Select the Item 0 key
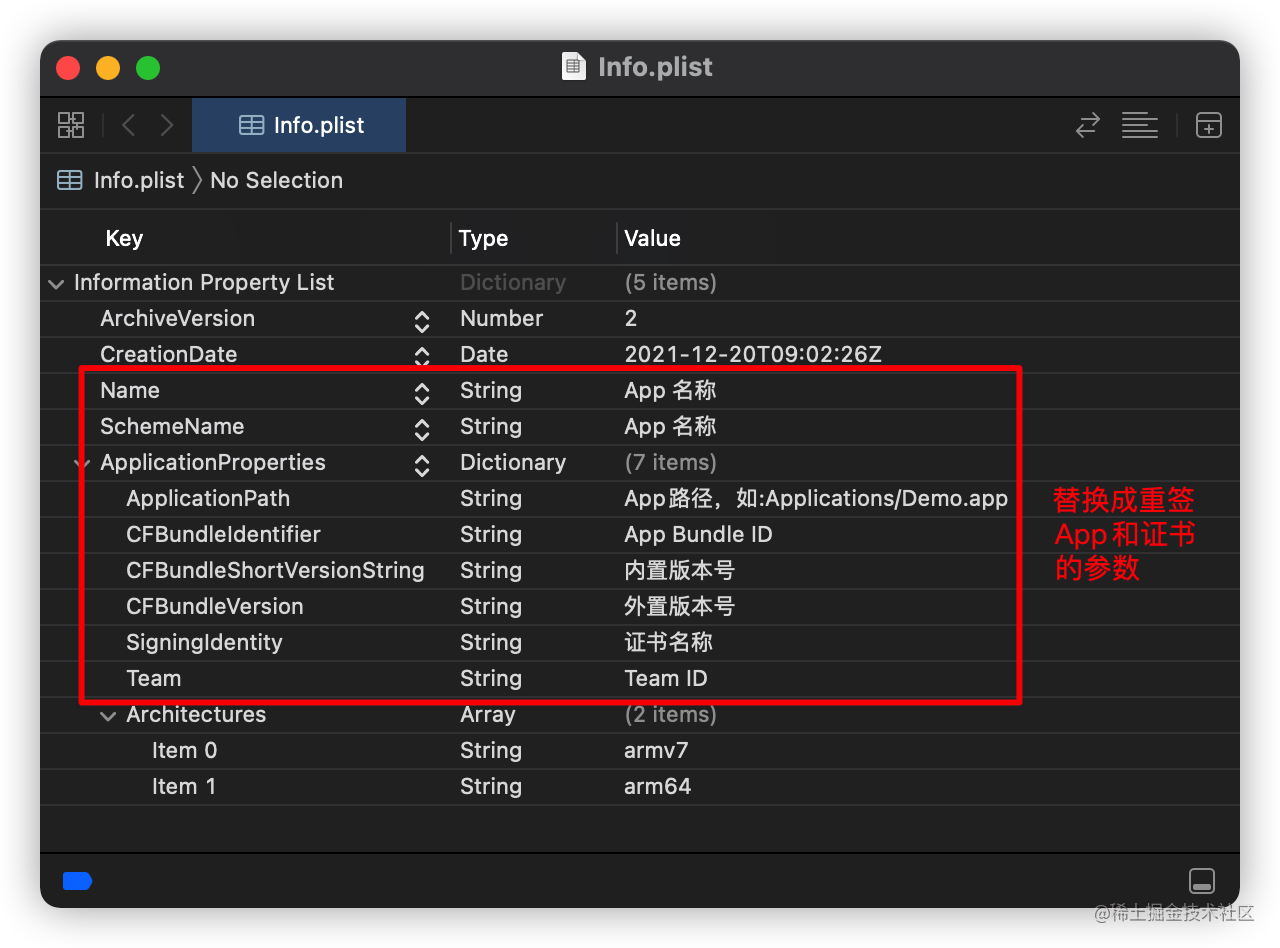 point(184,750)
